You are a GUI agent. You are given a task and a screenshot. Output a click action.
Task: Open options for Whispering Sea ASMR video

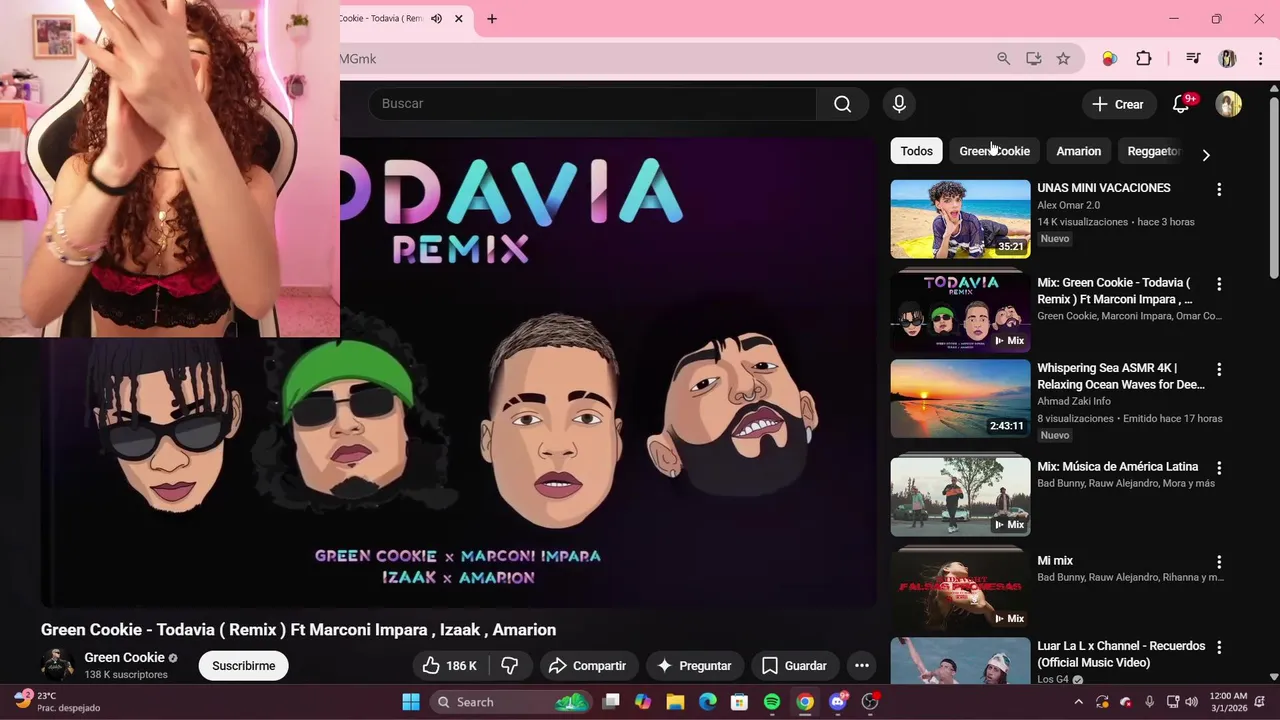coord(1219,369)
